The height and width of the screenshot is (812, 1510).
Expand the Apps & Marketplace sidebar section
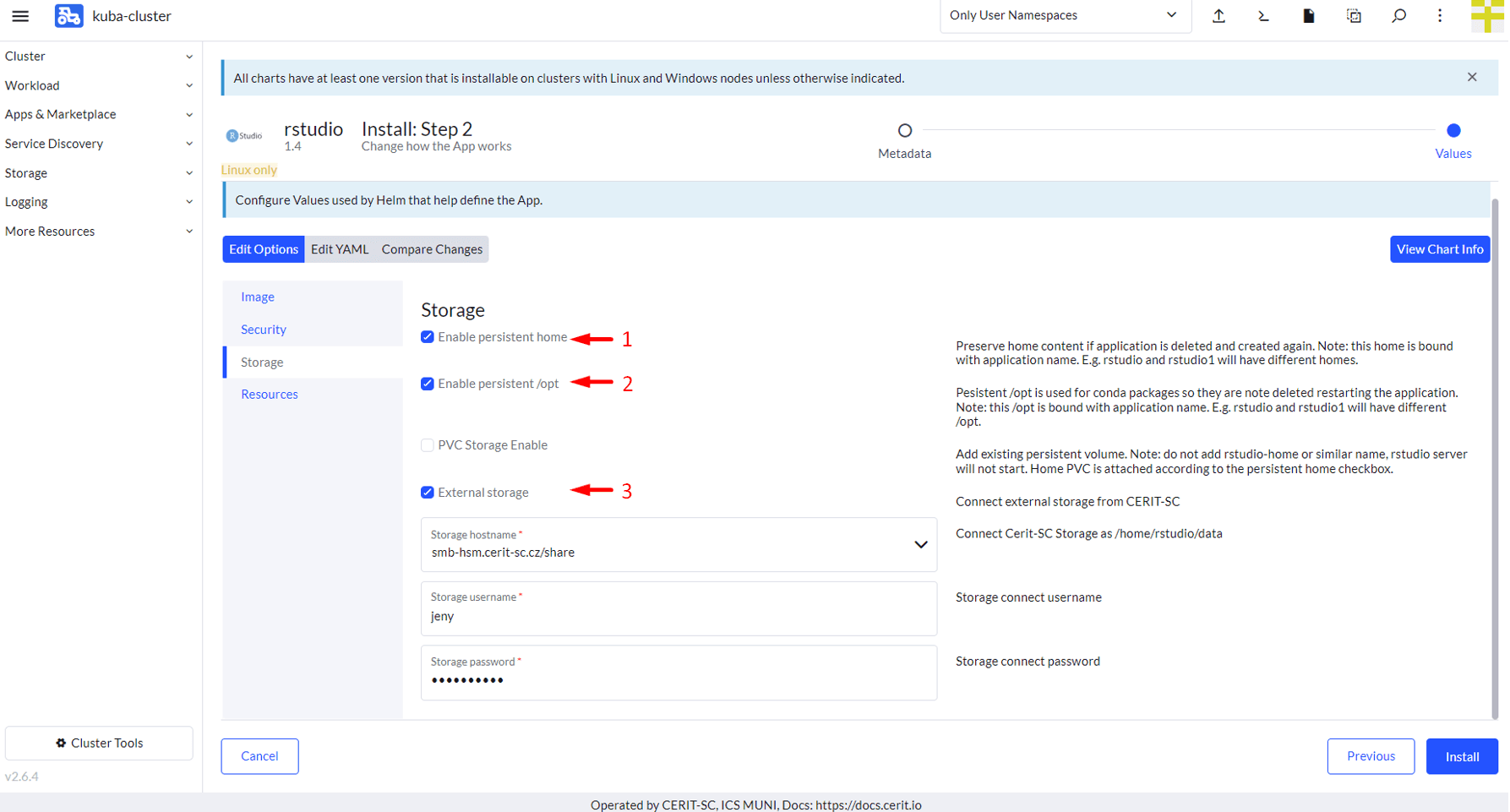(x=98, y=114)
